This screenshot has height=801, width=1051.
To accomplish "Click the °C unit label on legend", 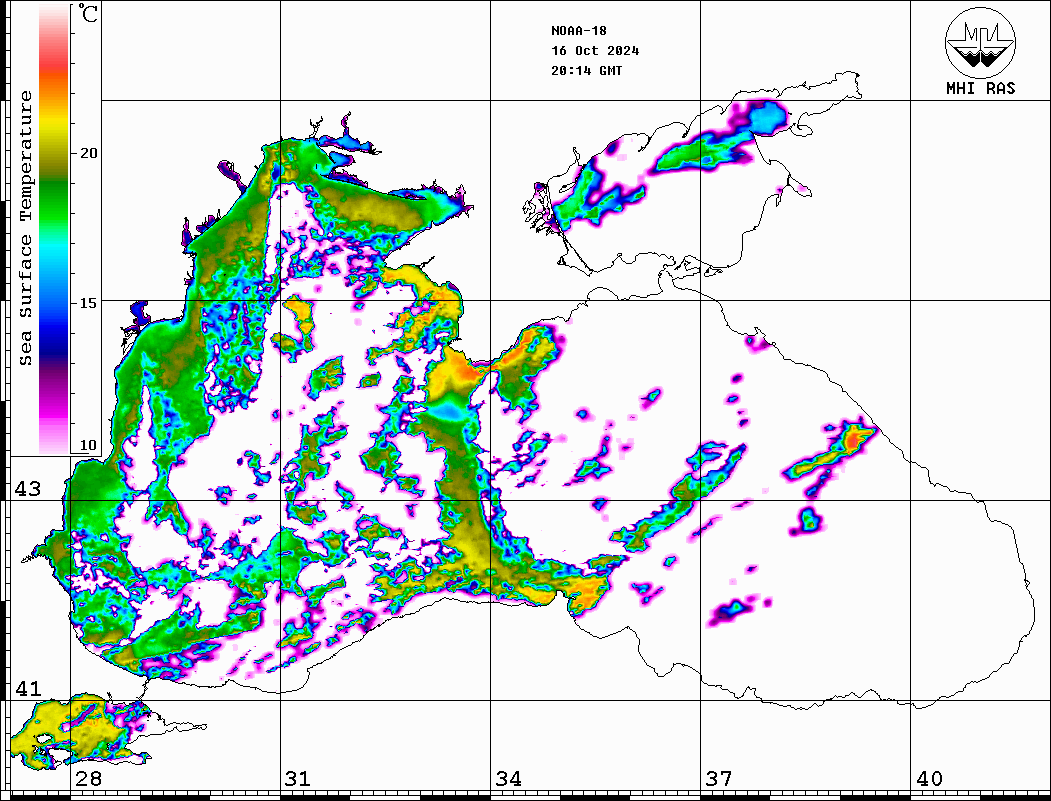I will pyautogui.click(x=88, y=13).
